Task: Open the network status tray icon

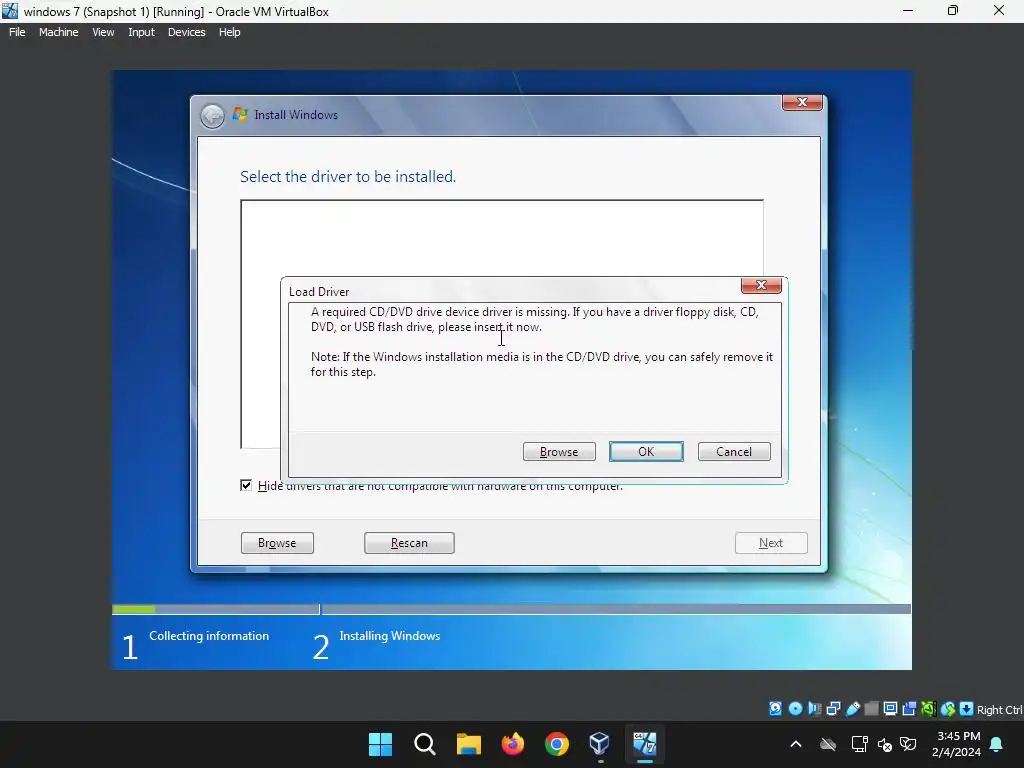Action: point(859,744)
